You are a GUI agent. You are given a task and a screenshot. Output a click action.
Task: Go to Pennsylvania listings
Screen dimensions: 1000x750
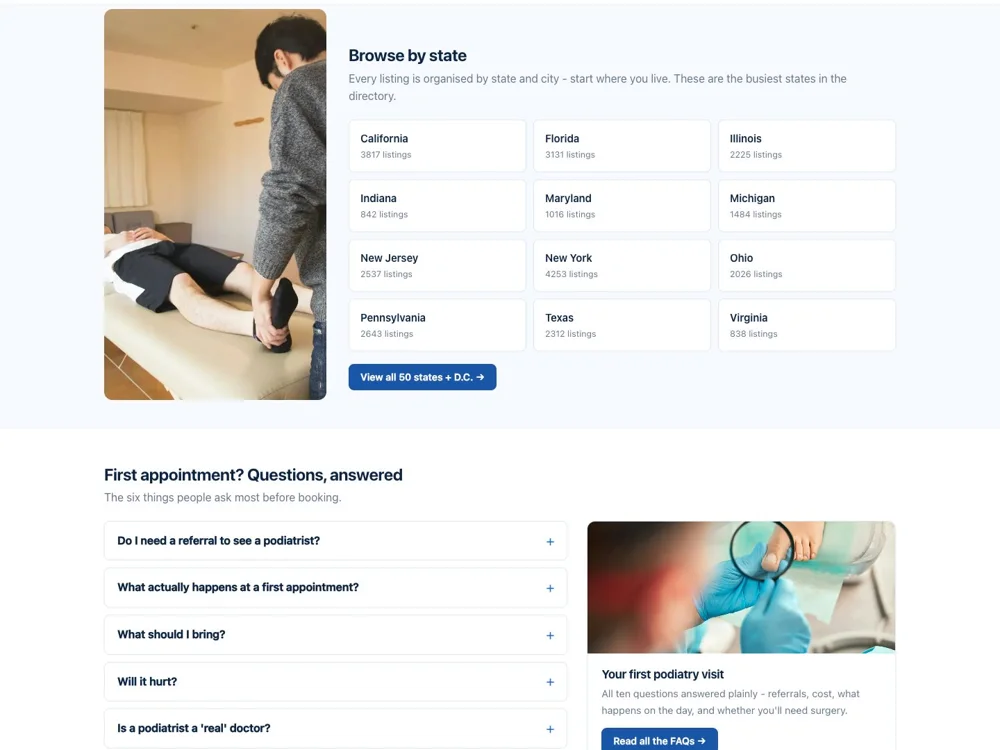click(437, 325)
